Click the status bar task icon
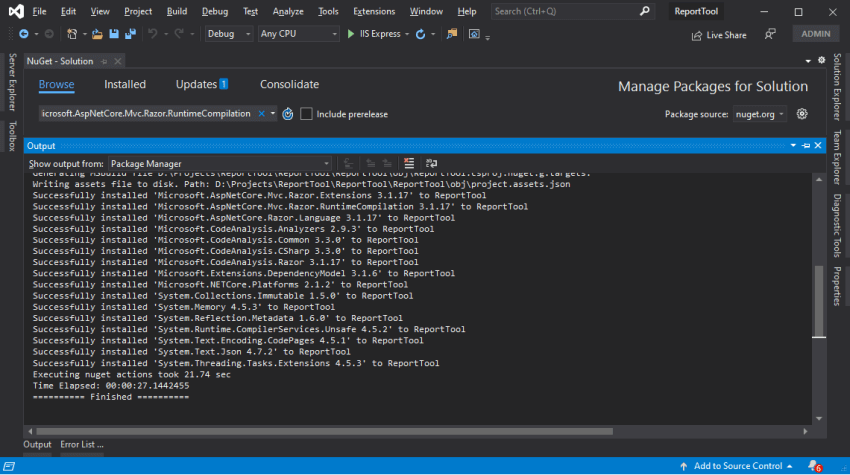The image size is (850, 475). click(x=9, y=466)
